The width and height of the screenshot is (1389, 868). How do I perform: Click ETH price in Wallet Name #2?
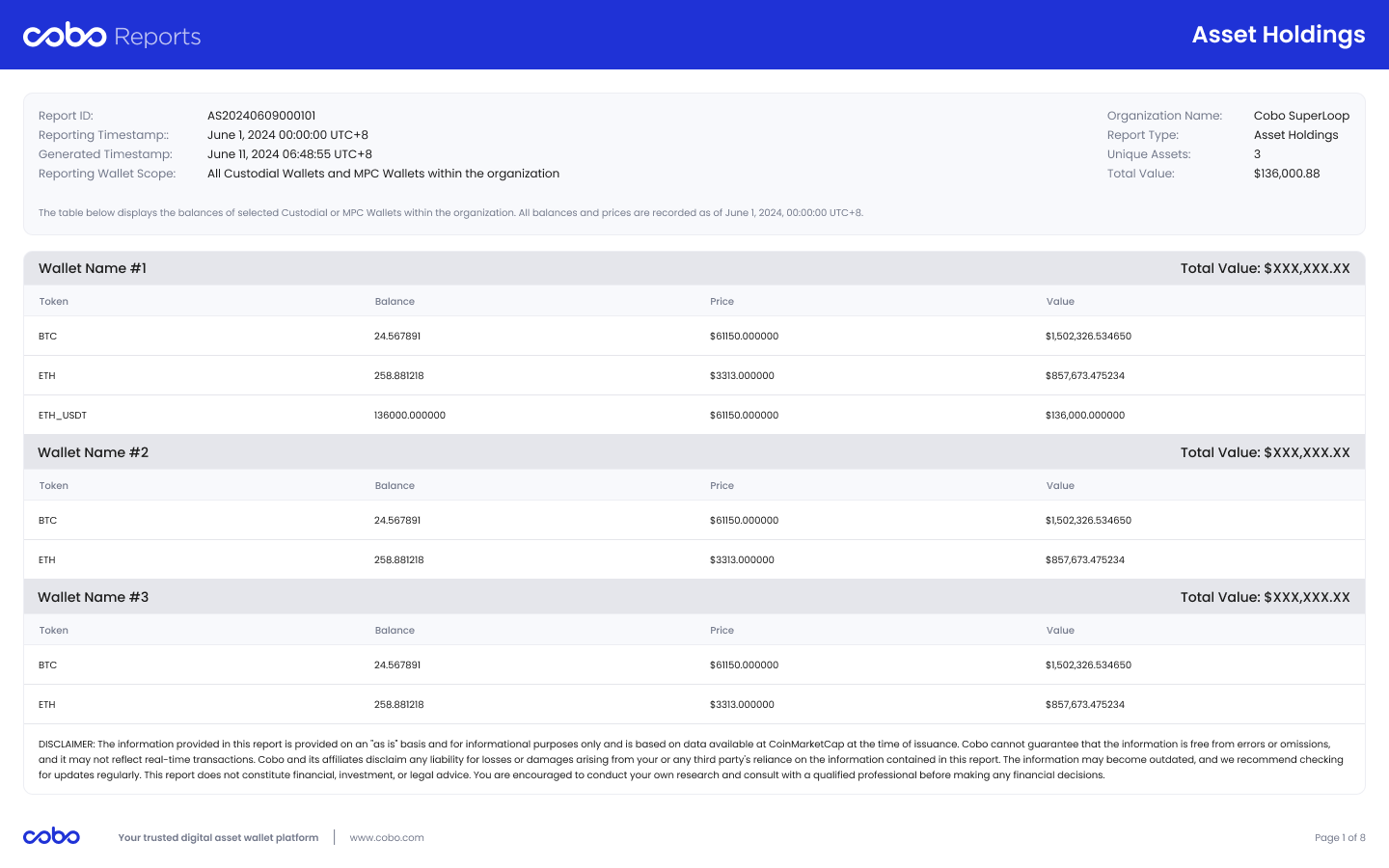(742, 559)
